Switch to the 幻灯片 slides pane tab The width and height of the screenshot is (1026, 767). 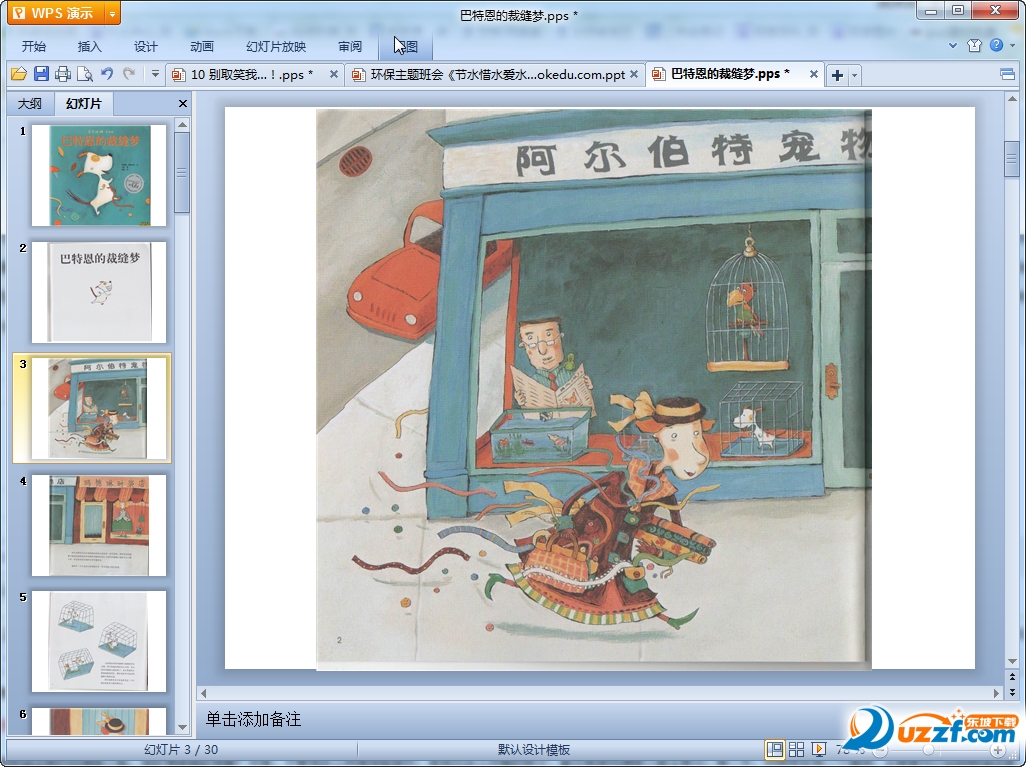[84, 103]
